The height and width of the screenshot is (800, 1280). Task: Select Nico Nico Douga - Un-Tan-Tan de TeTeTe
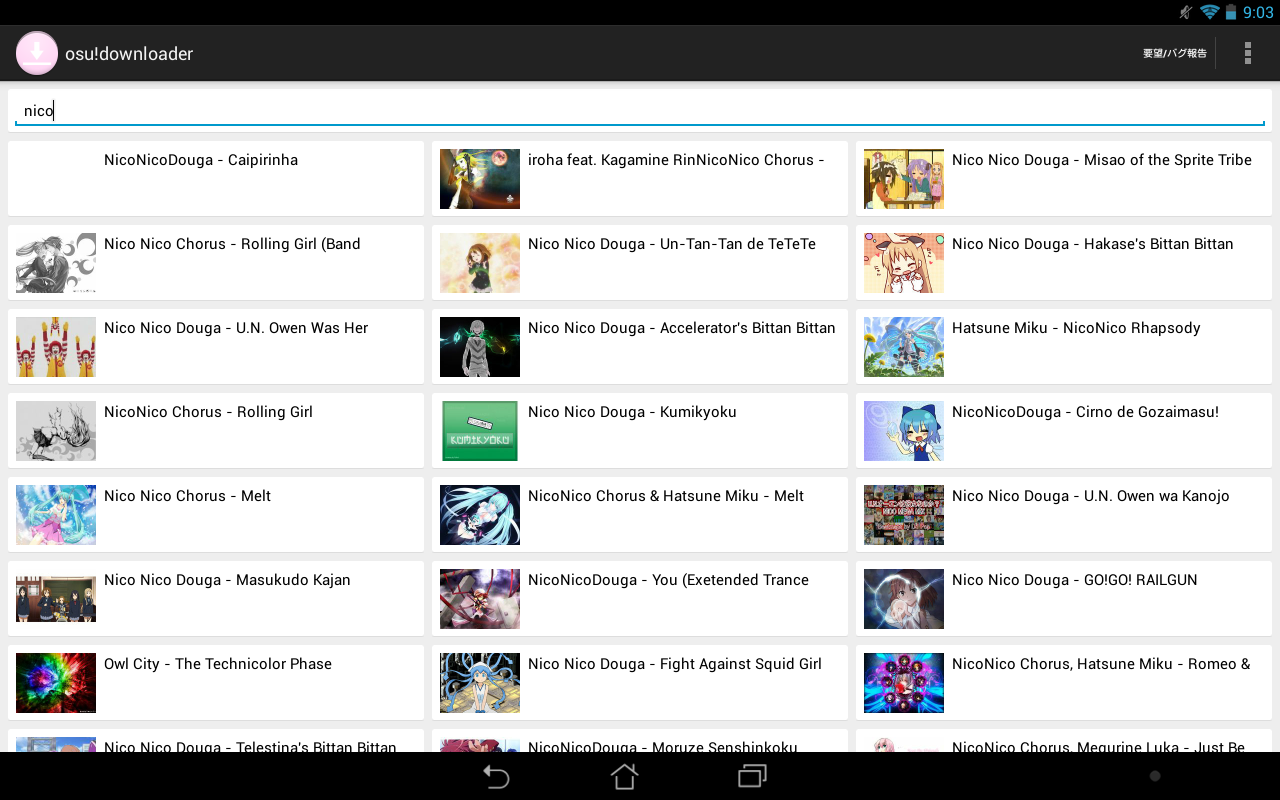tap(672, 244)
